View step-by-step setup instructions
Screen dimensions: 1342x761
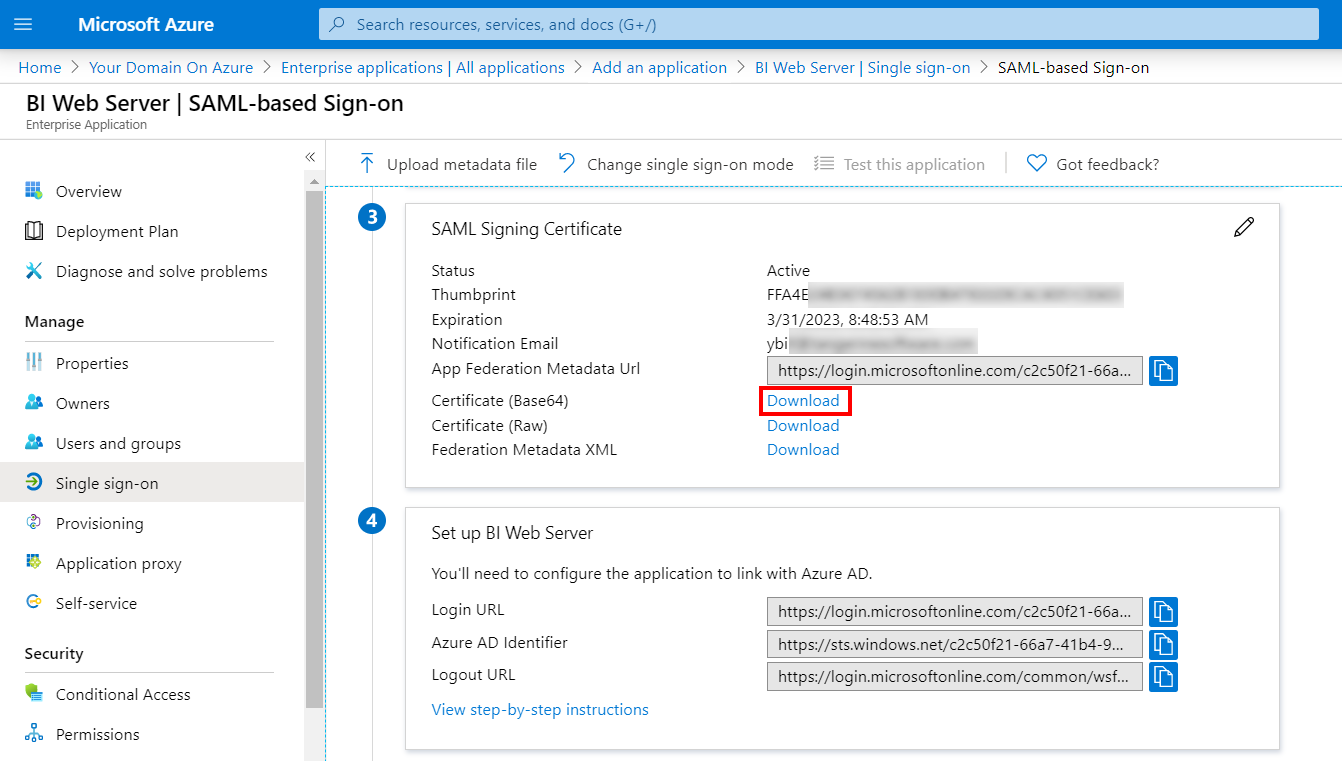tap(540, 709)
